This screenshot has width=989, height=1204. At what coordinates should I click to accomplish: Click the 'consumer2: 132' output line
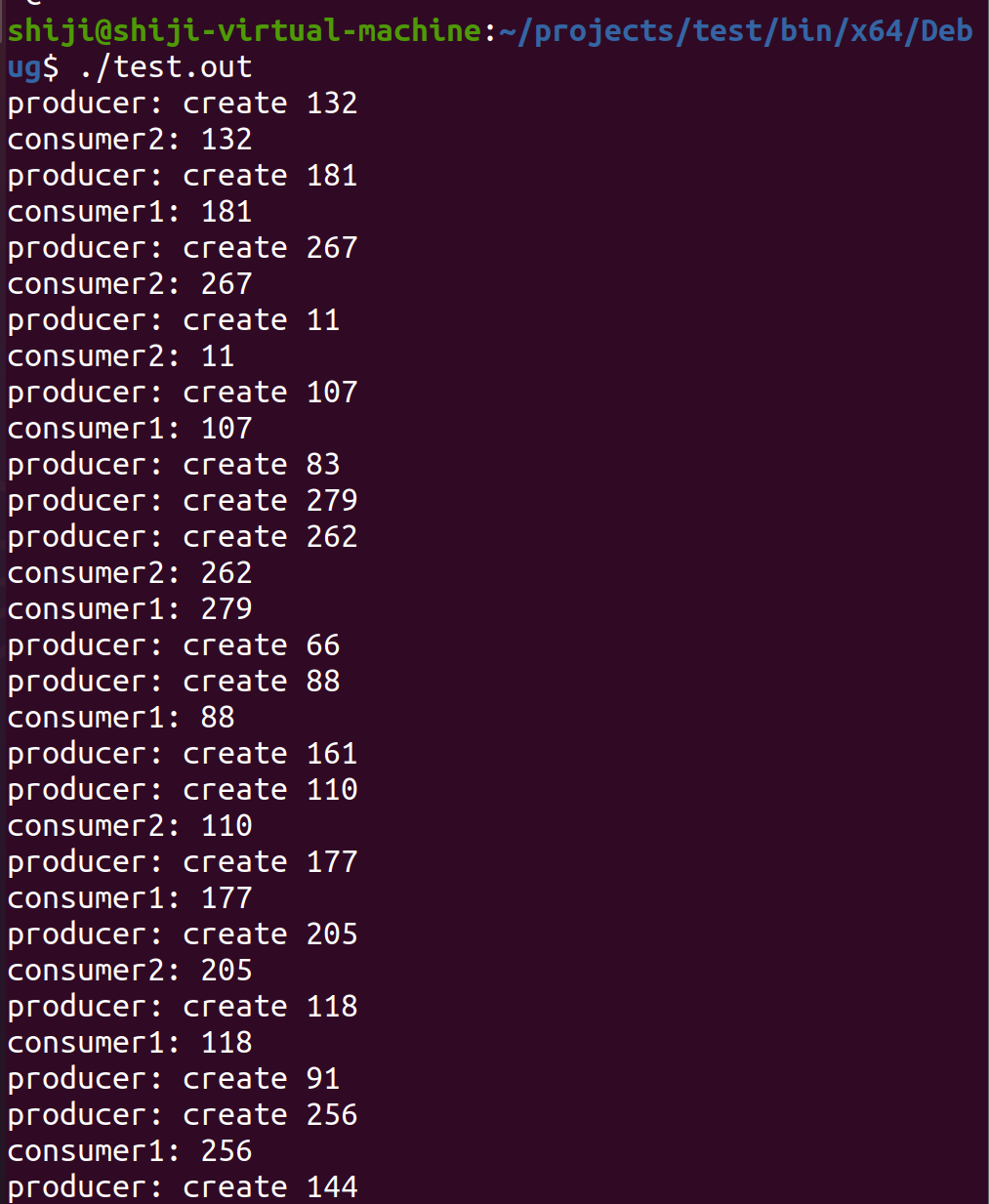130,140
